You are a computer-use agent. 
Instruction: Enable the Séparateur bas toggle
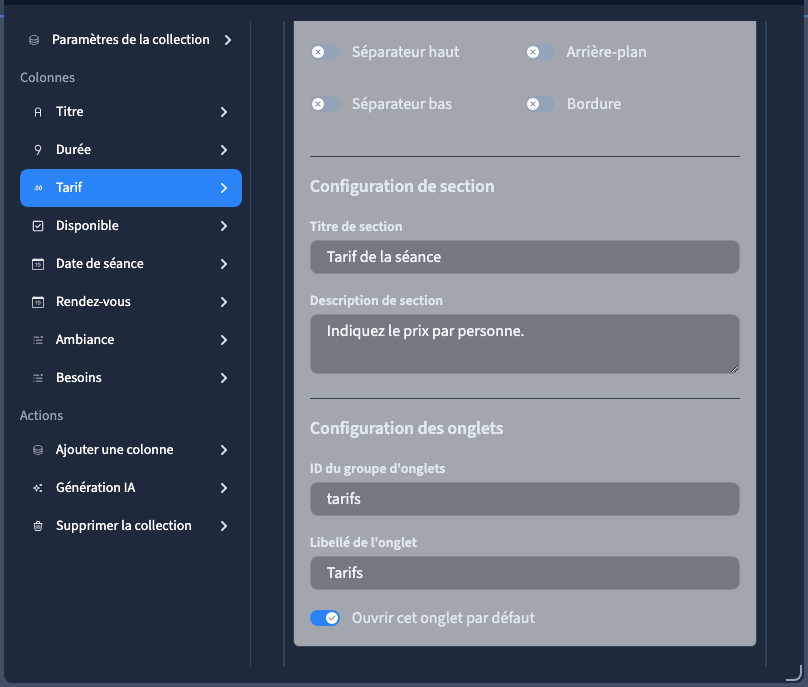[x=325, y=104]
